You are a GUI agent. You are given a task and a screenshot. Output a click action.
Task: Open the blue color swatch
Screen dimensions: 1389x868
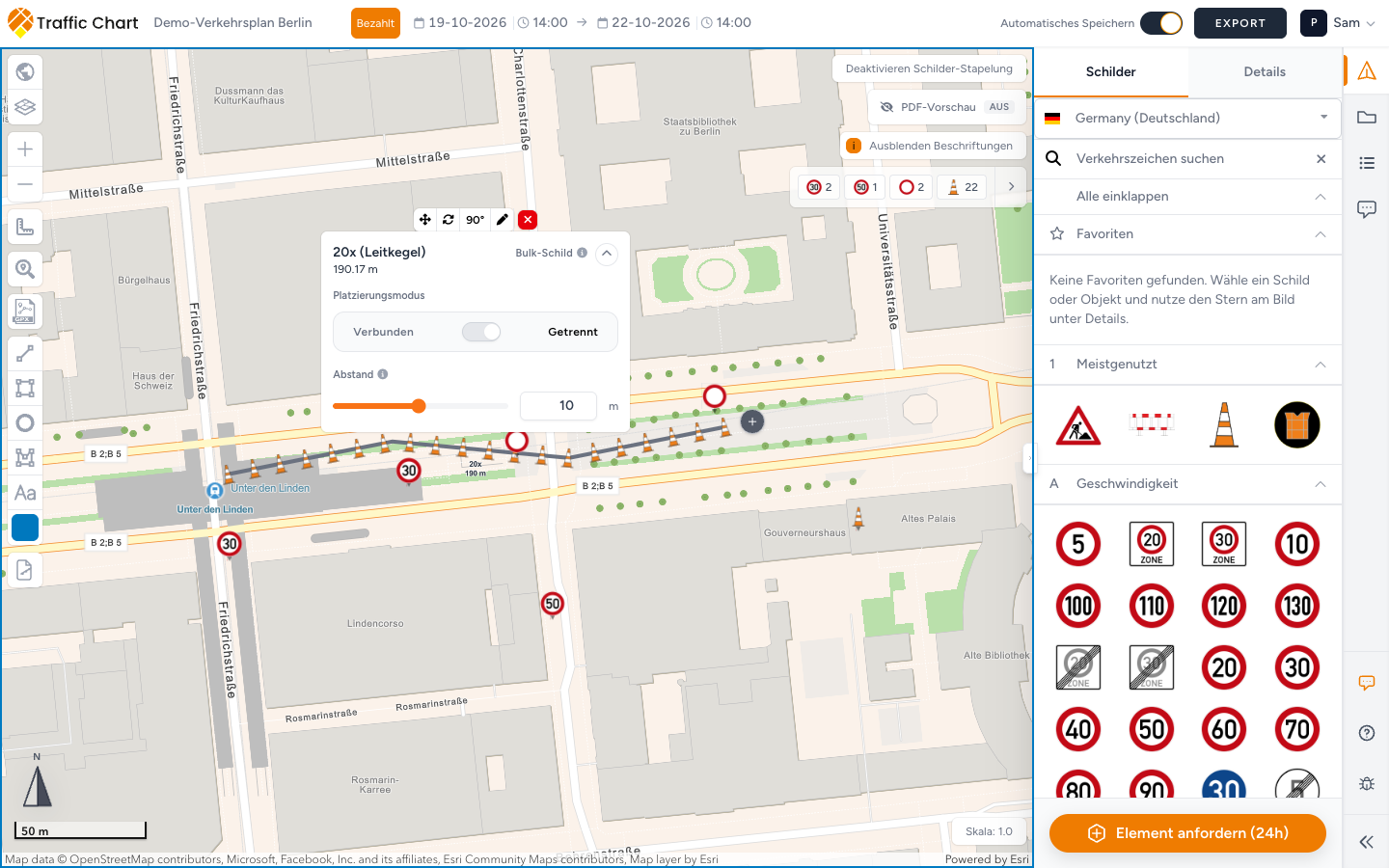25,528
